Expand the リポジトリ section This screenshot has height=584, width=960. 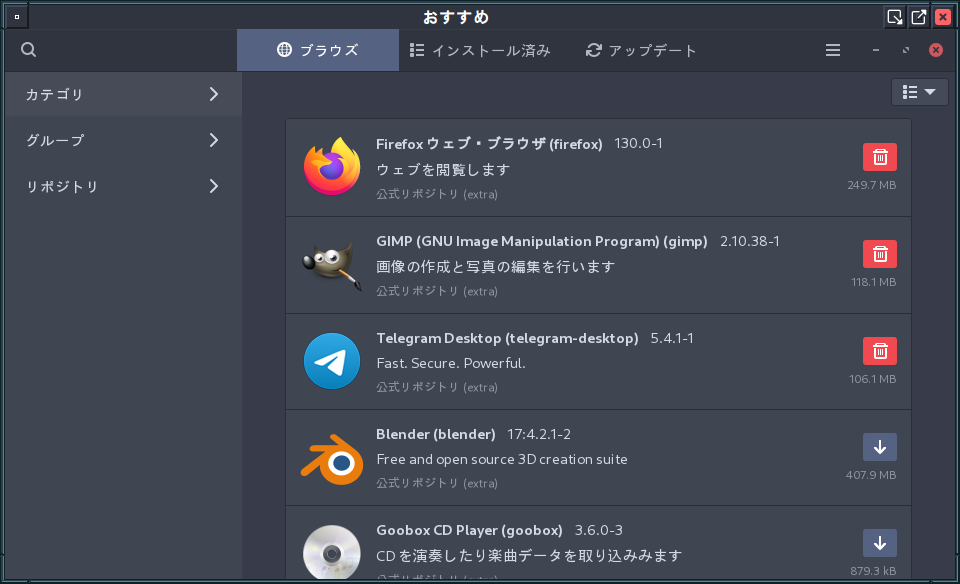coord(123,186)
